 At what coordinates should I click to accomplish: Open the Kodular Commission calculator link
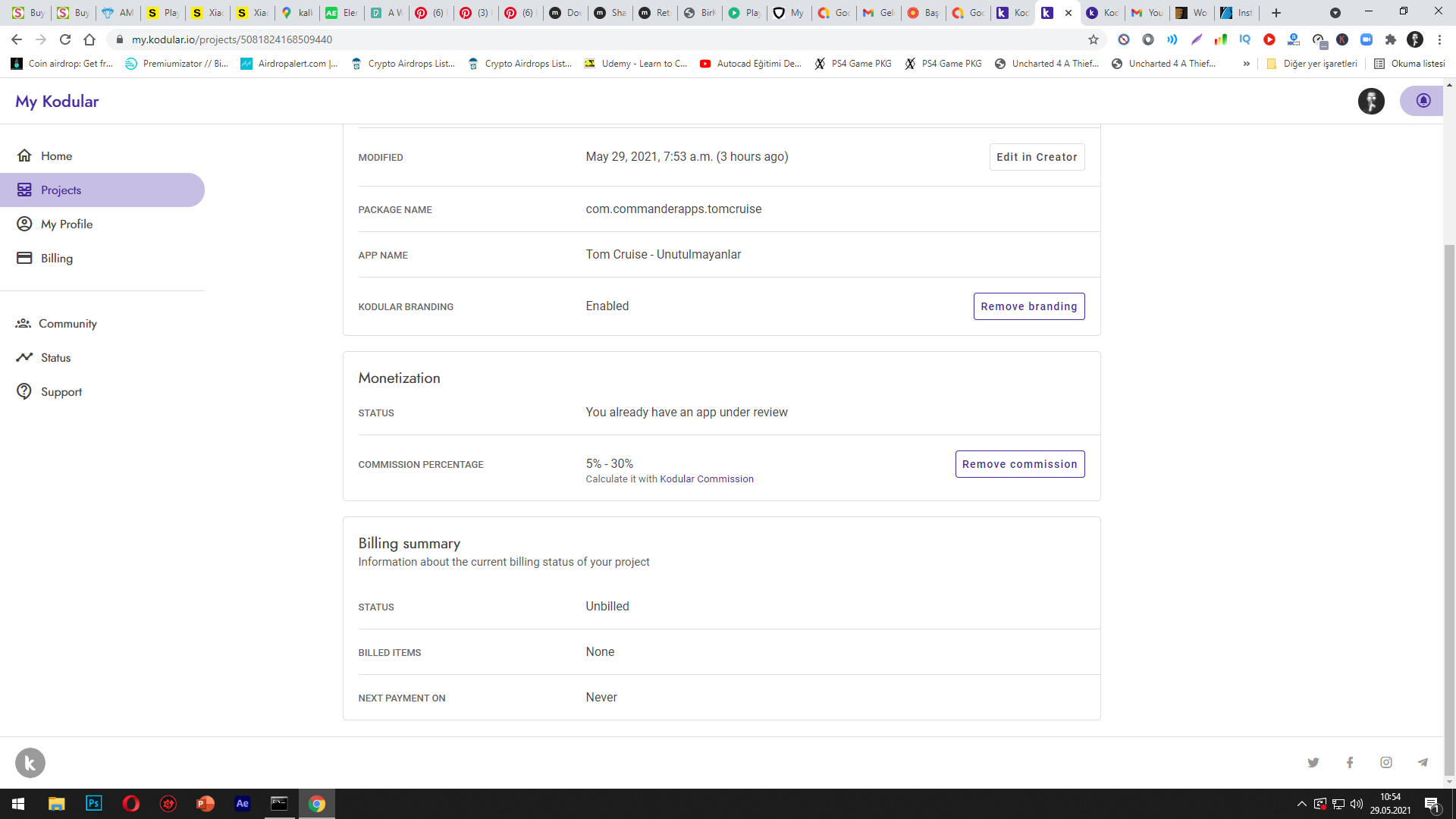pos(706,479)
